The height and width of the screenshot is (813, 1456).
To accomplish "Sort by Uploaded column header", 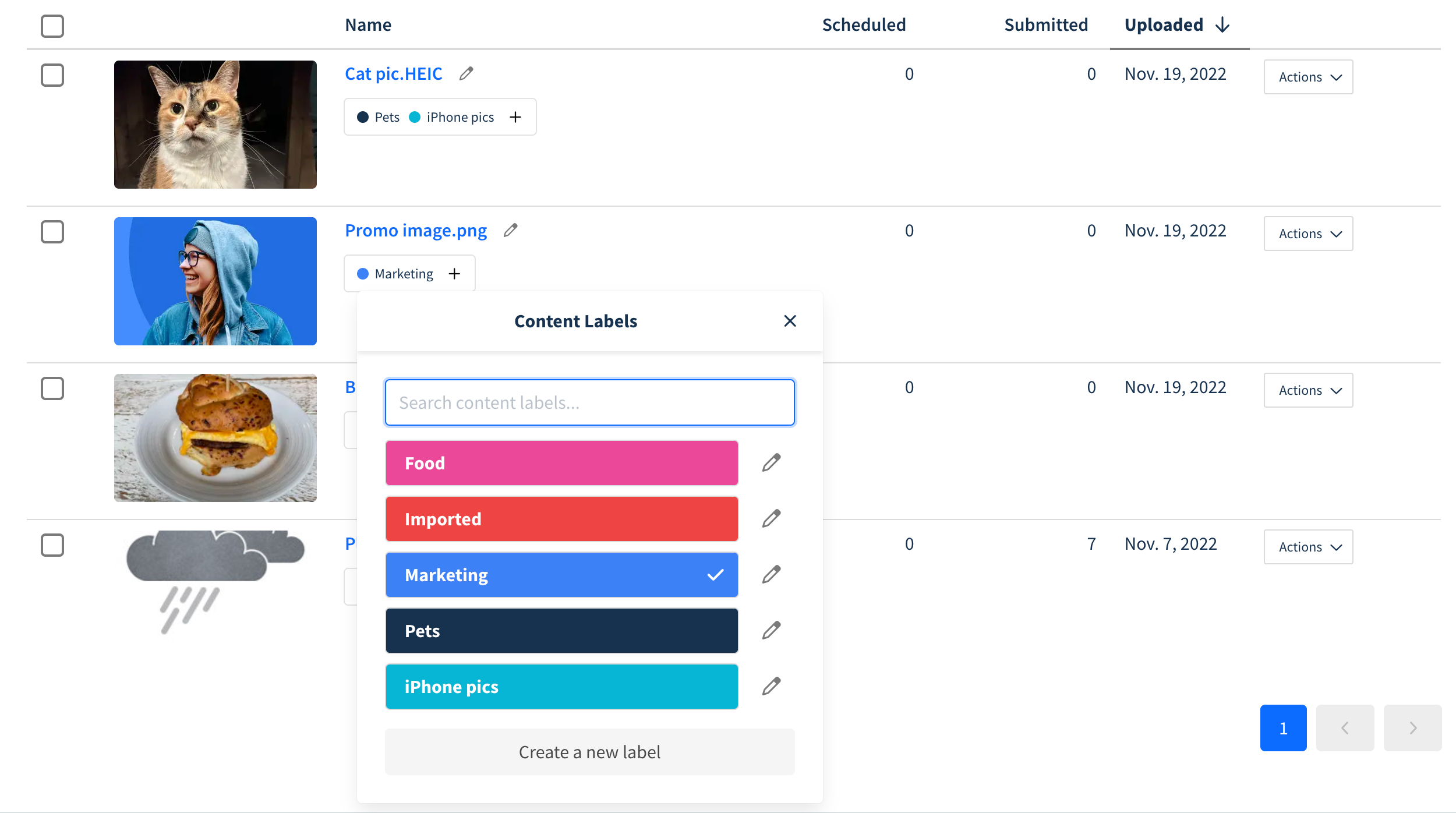I will pyautogui.click(x=1164, y=25).
